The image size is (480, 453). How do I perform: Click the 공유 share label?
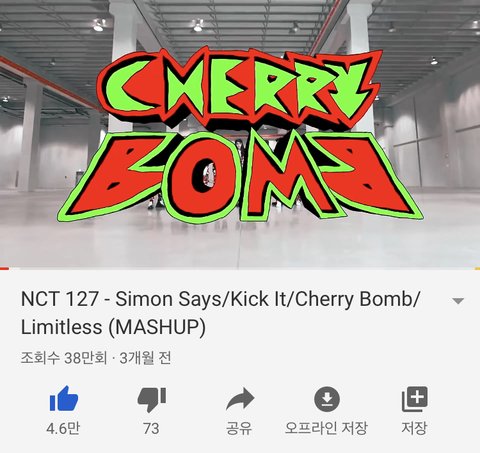(x=239, y=428)
